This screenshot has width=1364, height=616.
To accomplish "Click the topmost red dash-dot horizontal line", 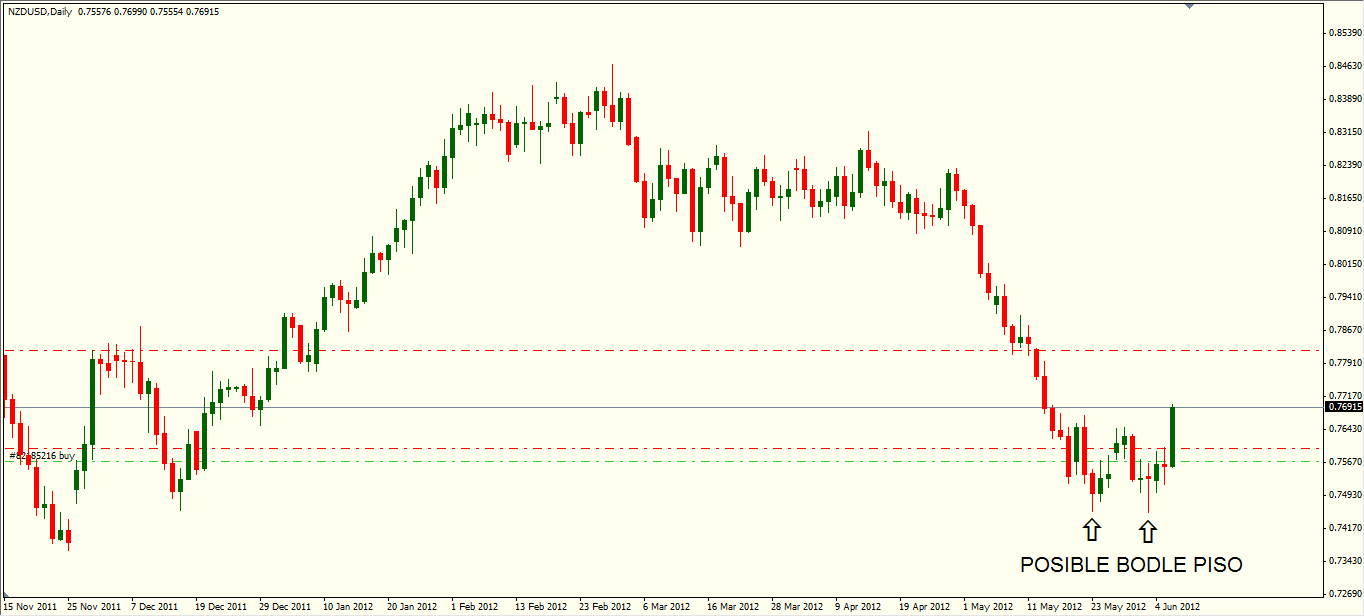I will coord(600,351).
